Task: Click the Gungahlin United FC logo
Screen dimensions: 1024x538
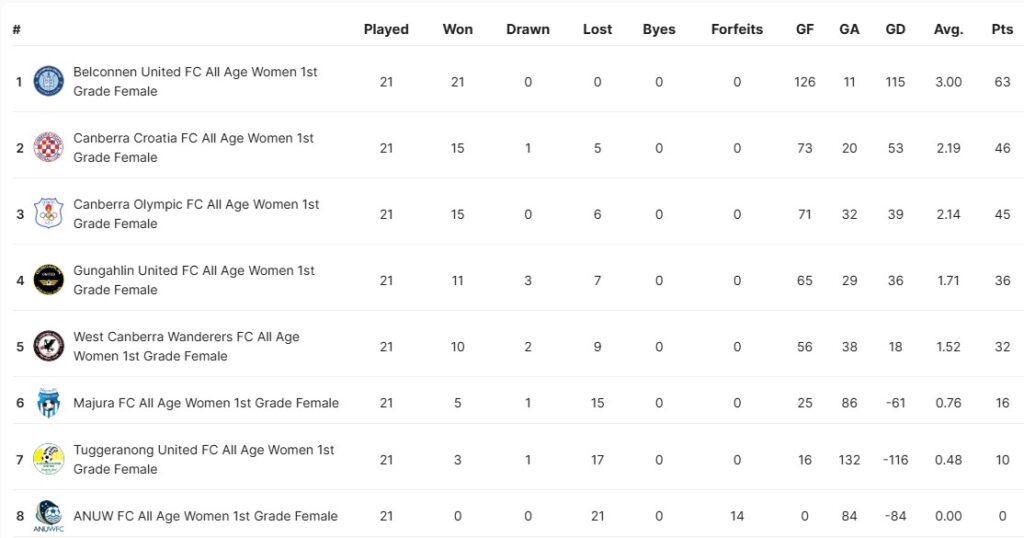Action: click(x=48, y=280)
